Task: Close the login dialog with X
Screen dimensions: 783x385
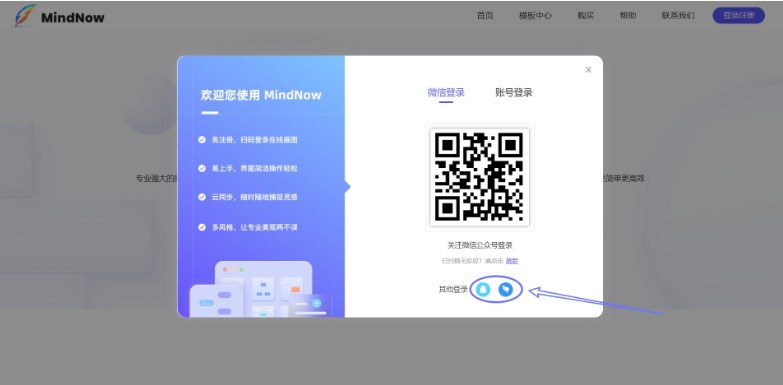Action: click(x=588, y=70)
